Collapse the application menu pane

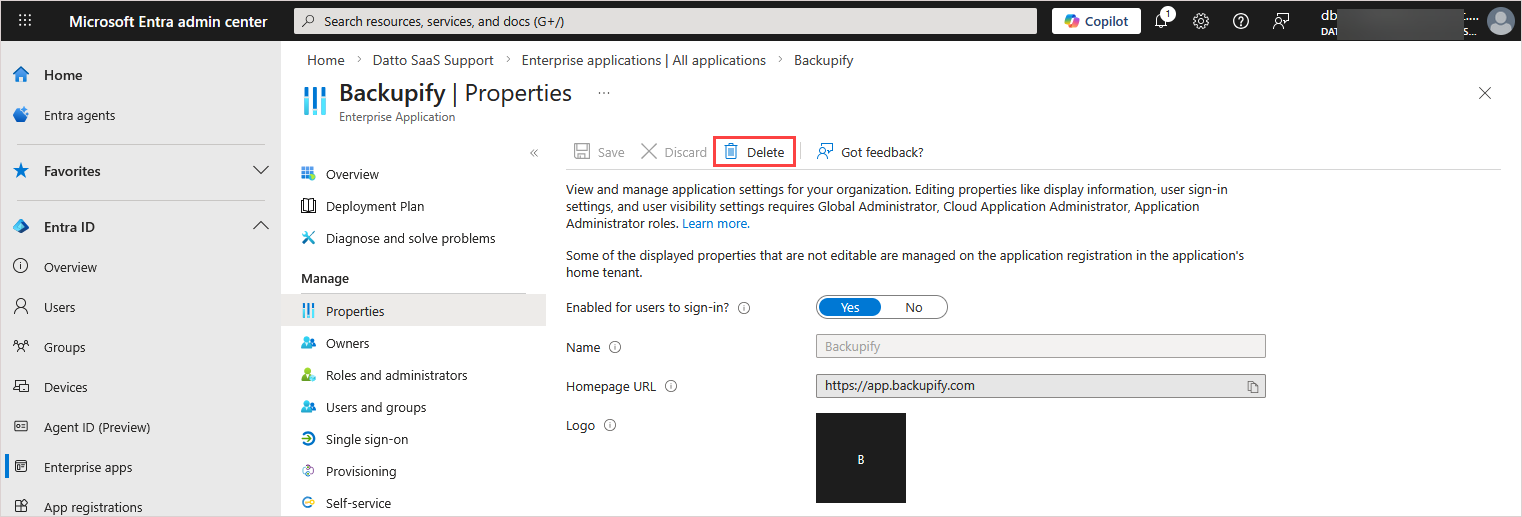click(x=534, y=153)
